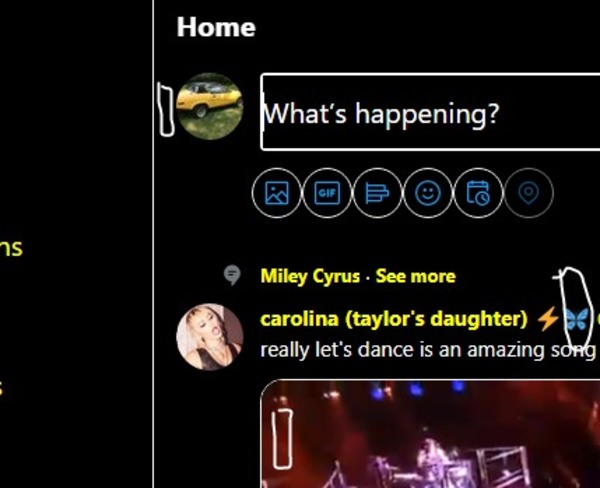Click the blue butterfly emoji in username

coord(577,319)
